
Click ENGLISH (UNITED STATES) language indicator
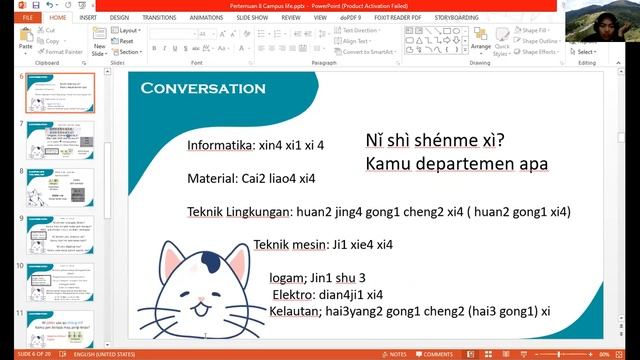[104, 354]
